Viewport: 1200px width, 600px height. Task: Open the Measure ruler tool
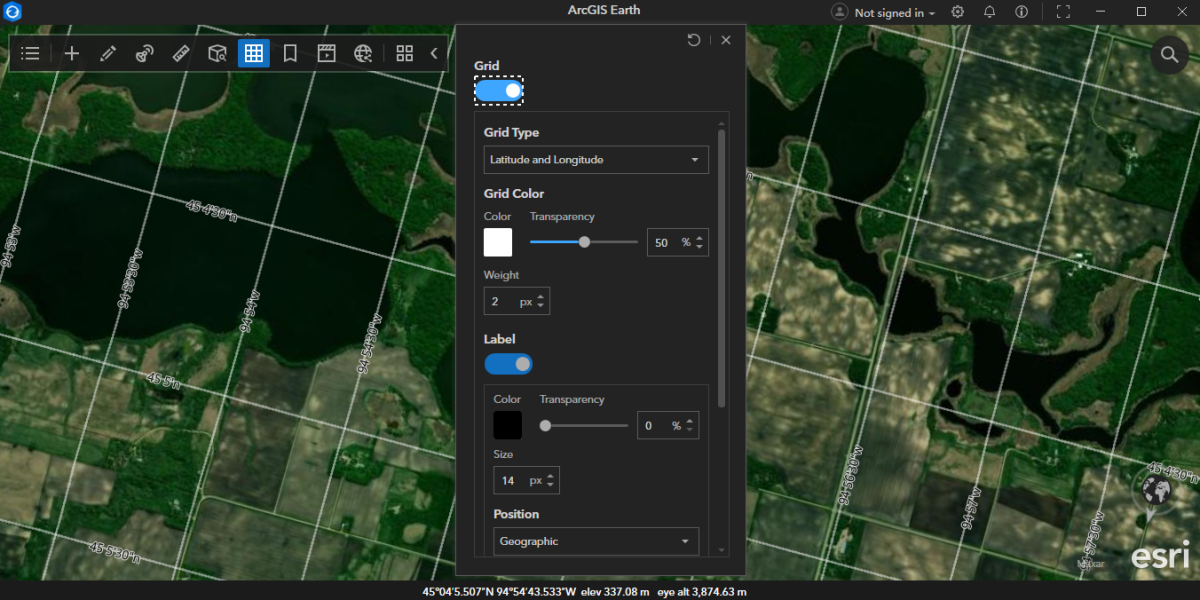[x=181, y=53]
